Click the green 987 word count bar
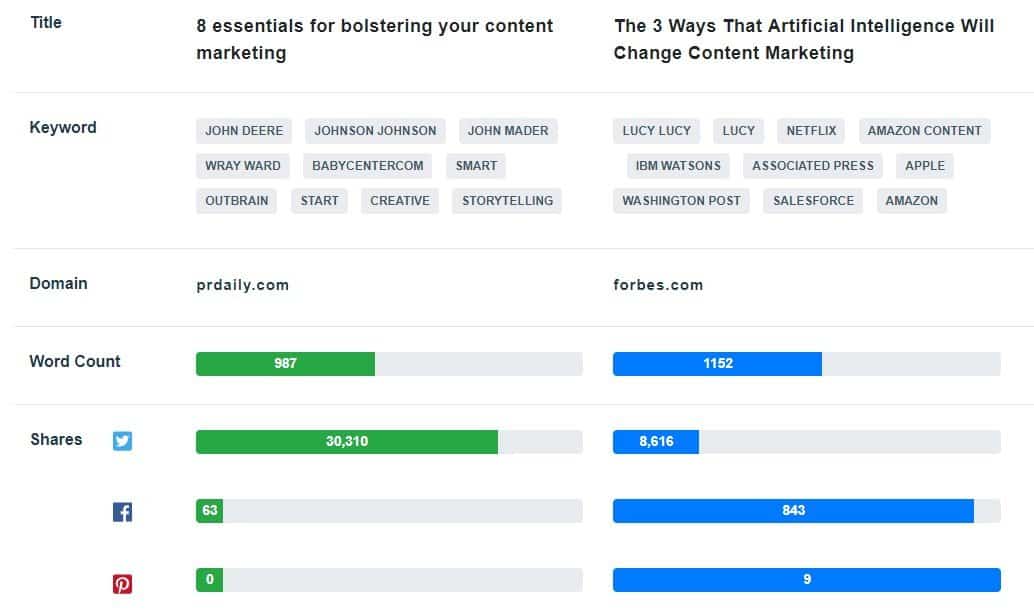 click(x=285, y=364)
